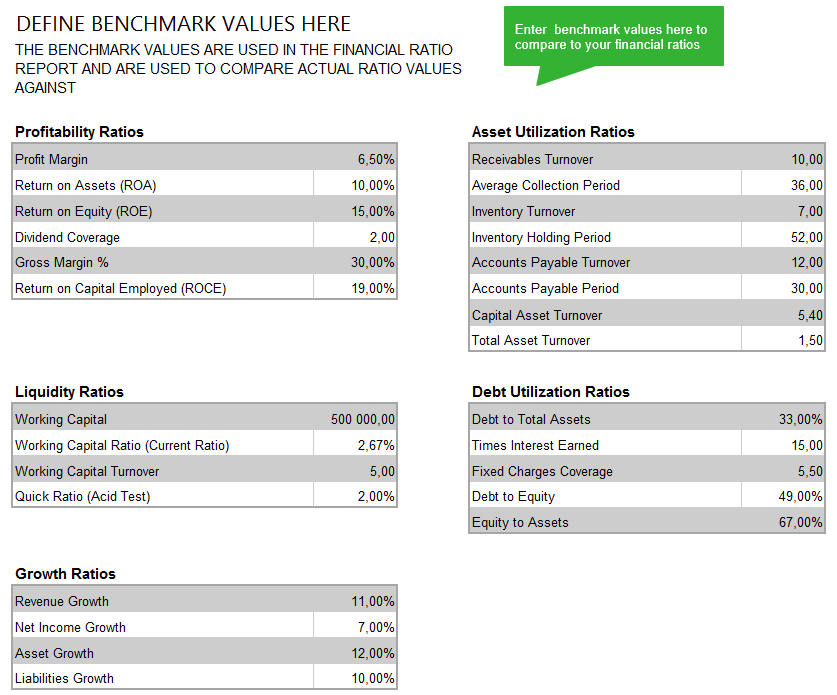Select the Gross Margin % benchmark value
This screenshot has height=695, width=837.
356,262
